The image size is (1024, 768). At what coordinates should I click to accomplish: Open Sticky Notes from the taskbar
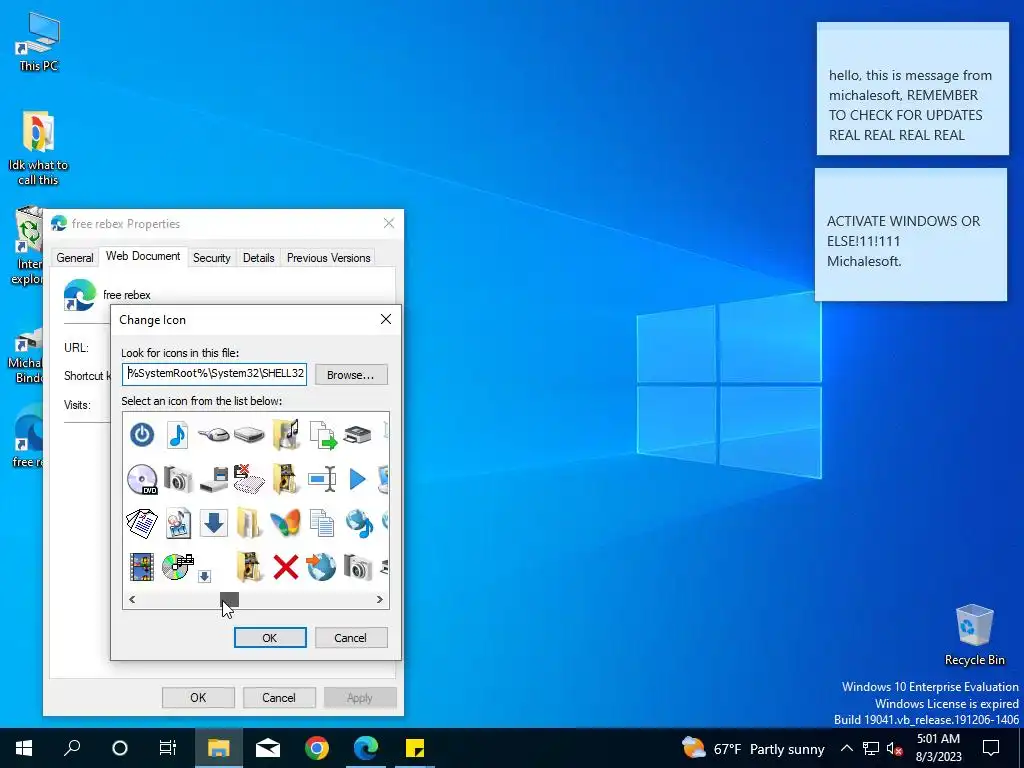(415, 748)
